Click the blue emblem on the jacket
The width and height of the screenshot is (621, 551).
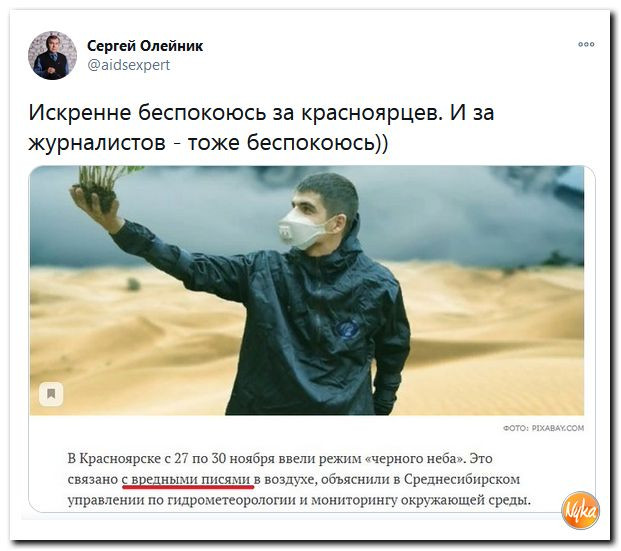(347, 330)
